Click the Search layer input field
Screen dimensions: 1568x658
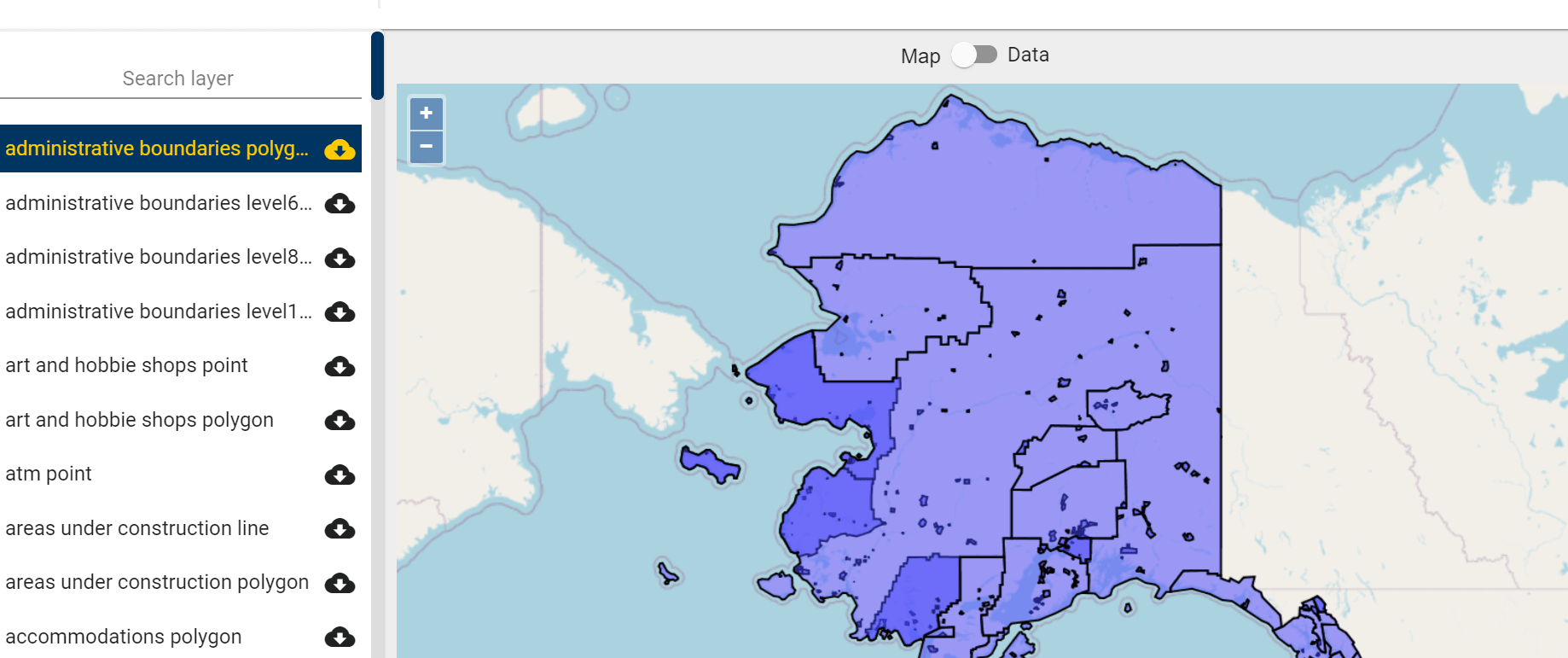pos(180,79)
